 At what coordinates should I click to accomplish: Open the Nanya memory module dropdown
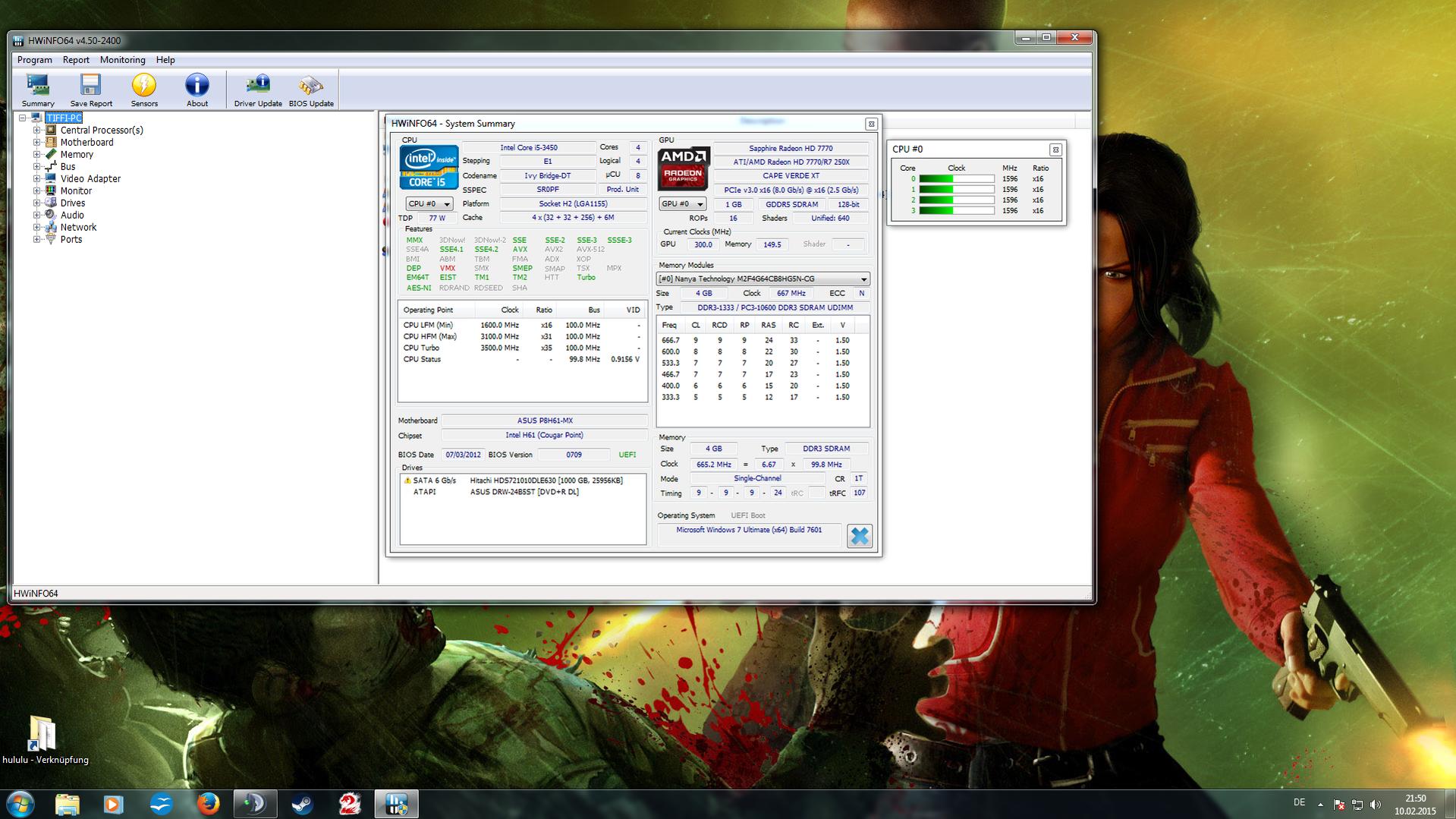pyautogui.click(x=763, y=279)
